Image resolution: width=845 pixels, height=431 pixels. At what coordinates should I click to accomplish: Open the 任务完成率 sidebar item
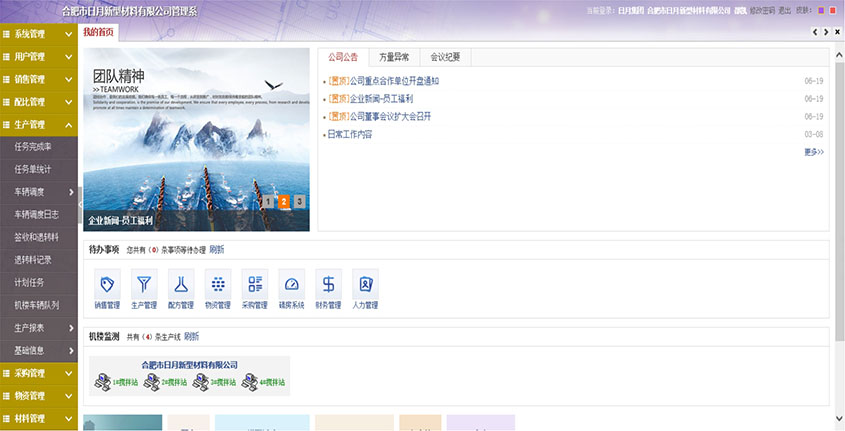click(x=32, y=147)
